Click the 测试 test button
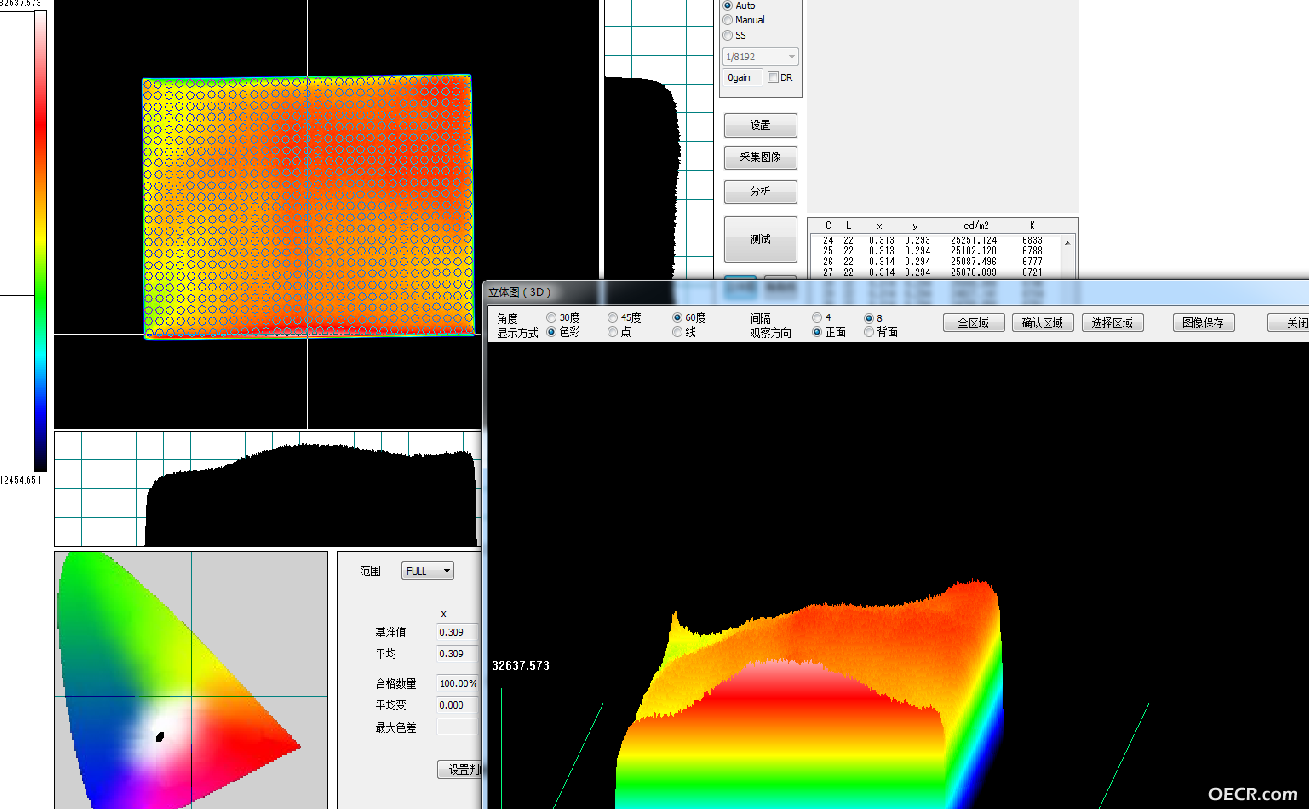 click(761, 240)
